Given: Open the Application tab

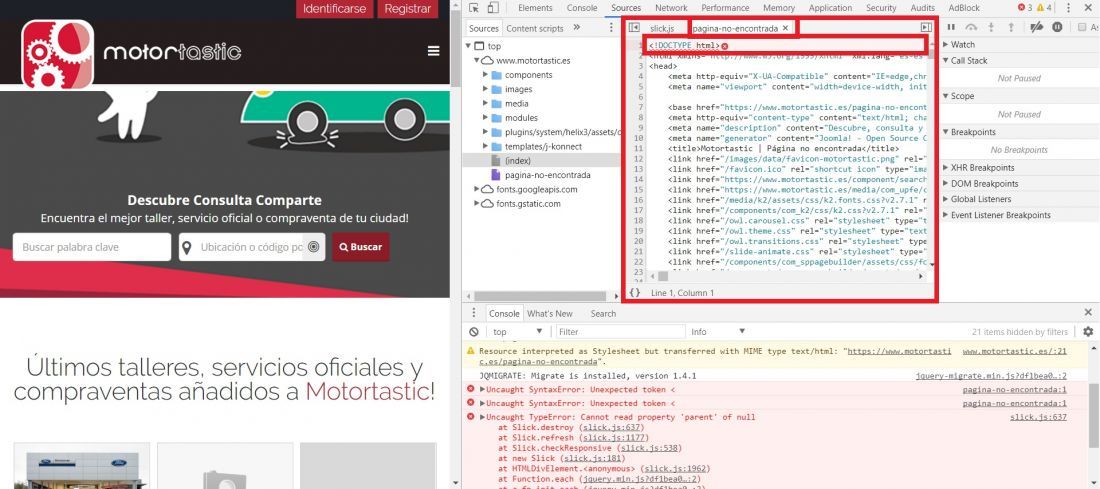Looking at the screenshot, I should [x=830, y=8].
